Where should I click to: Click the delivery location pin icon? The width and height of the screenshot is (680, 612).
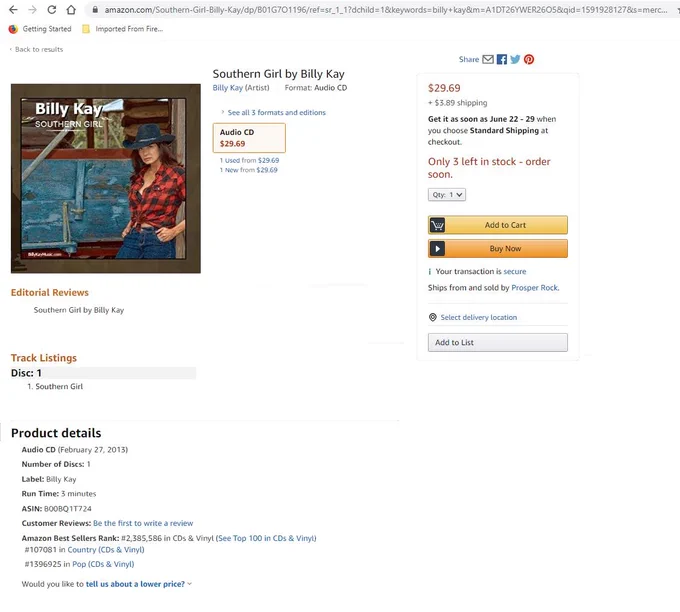(x=432, y=317)
